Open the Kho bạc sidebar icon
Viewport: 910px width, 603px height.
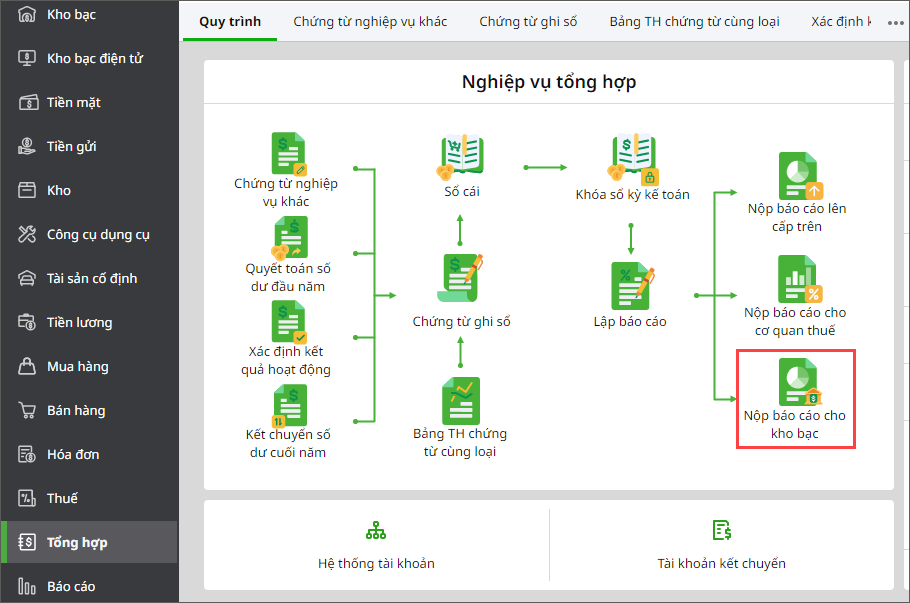(27, 14)
